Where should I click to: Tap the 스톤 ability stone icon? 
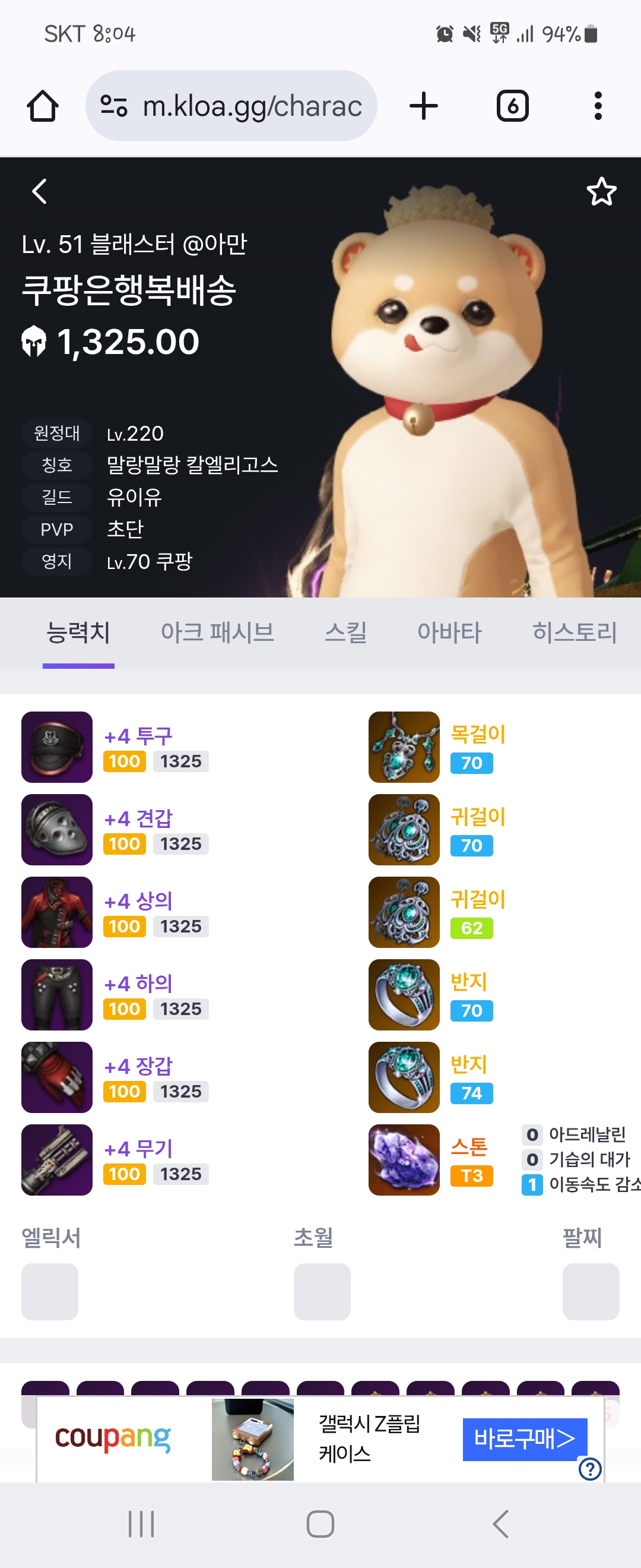404,1159
